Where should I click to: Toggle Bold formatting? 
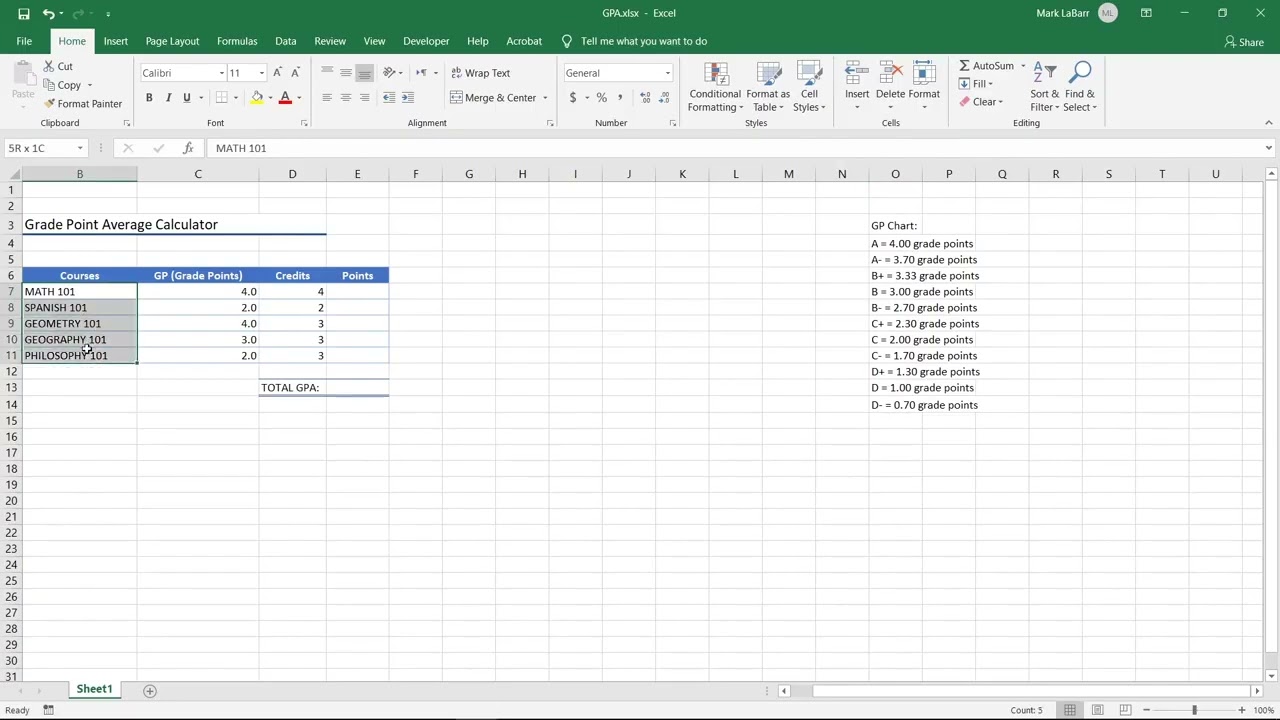149,97
